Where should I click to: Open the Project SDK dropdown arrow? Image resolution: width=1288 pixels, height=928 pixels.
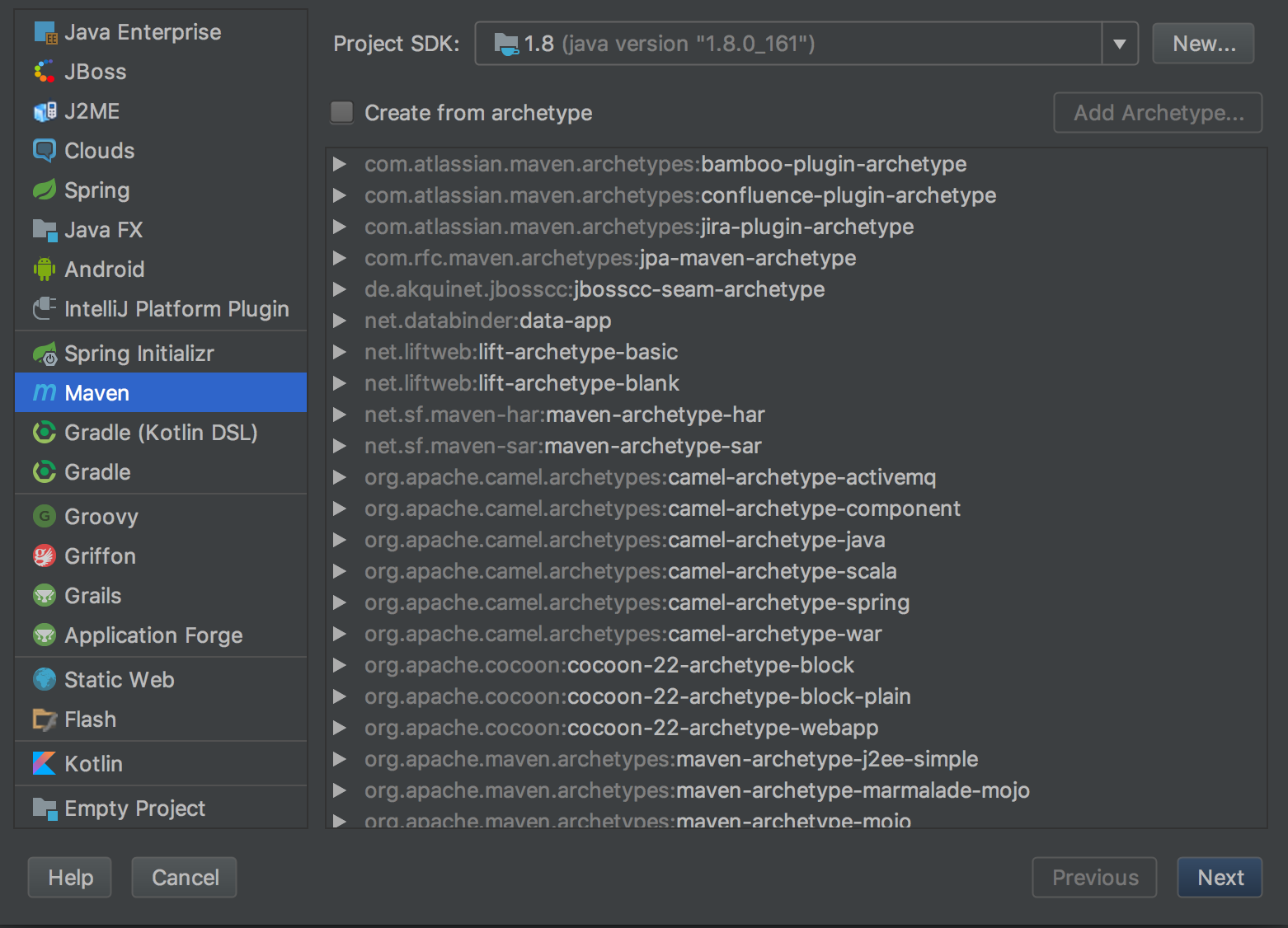pos(1120,44)
